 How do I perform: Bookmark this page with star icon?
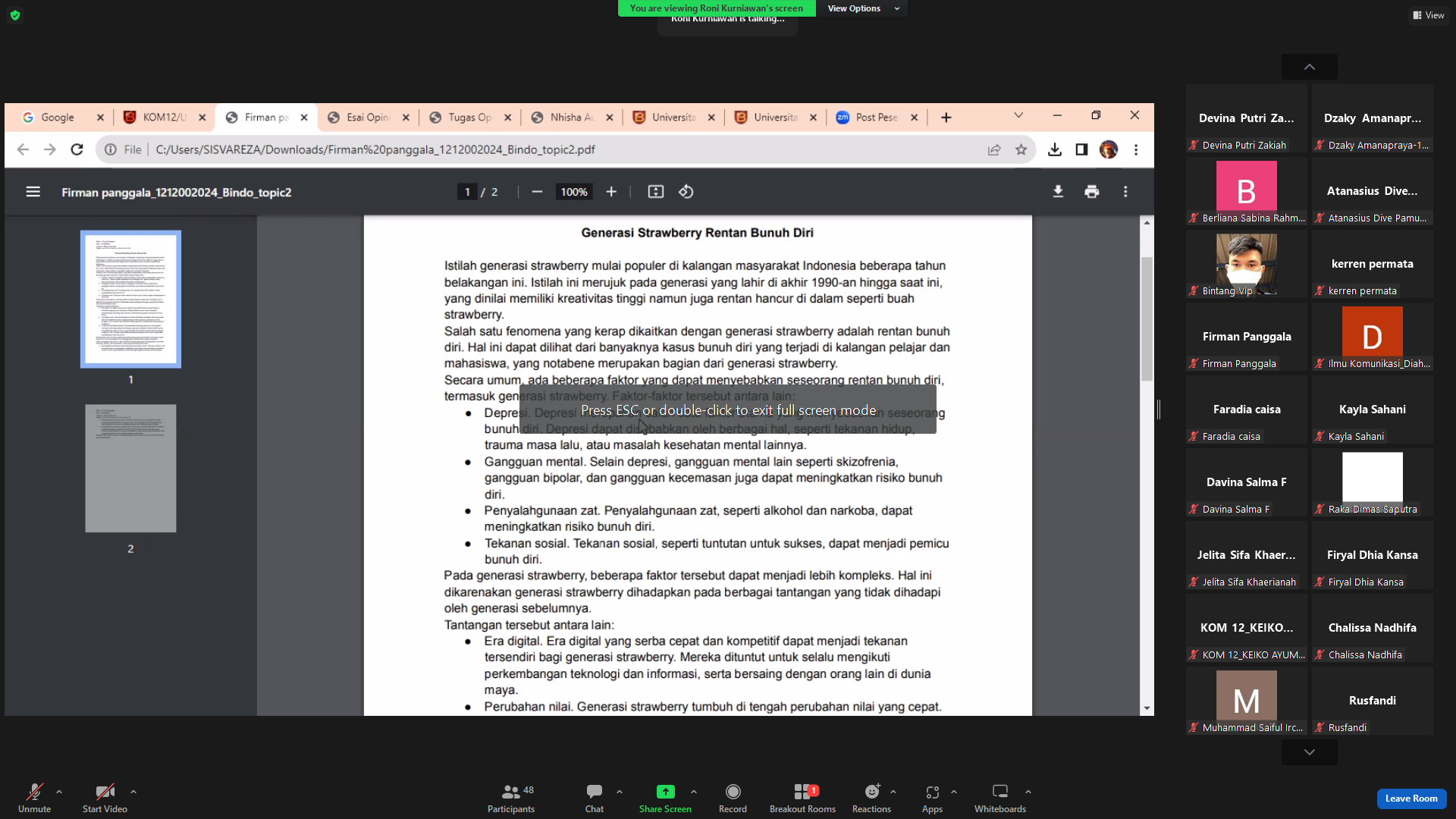pyautogui.click(x=1021, y=149)
